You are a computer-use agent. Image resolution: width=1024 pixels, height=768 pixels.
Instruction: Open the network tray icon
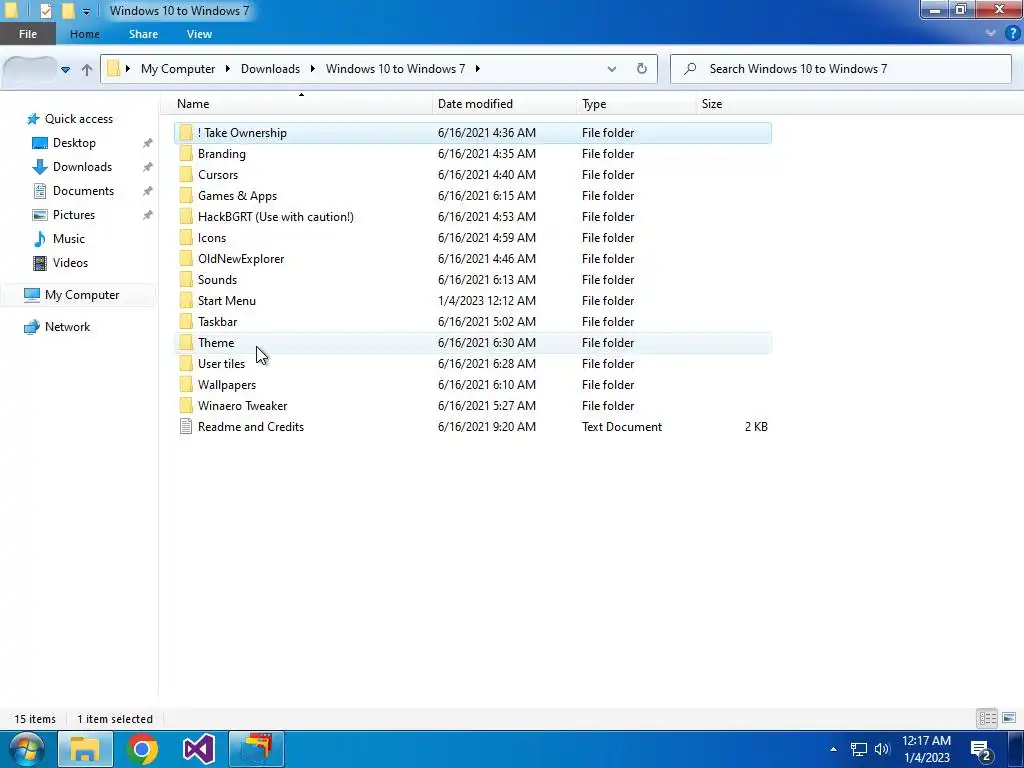coord(859,749)
